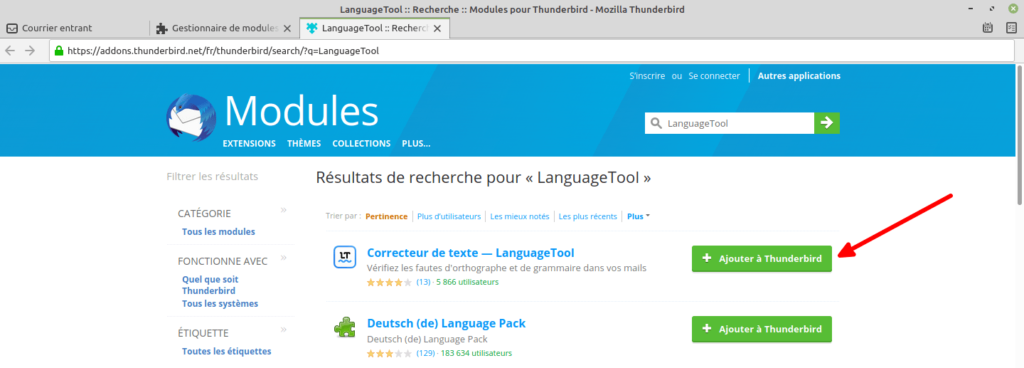Click the Résultats de recherche heading
1024x368 pixels.
tap(483, 177)
